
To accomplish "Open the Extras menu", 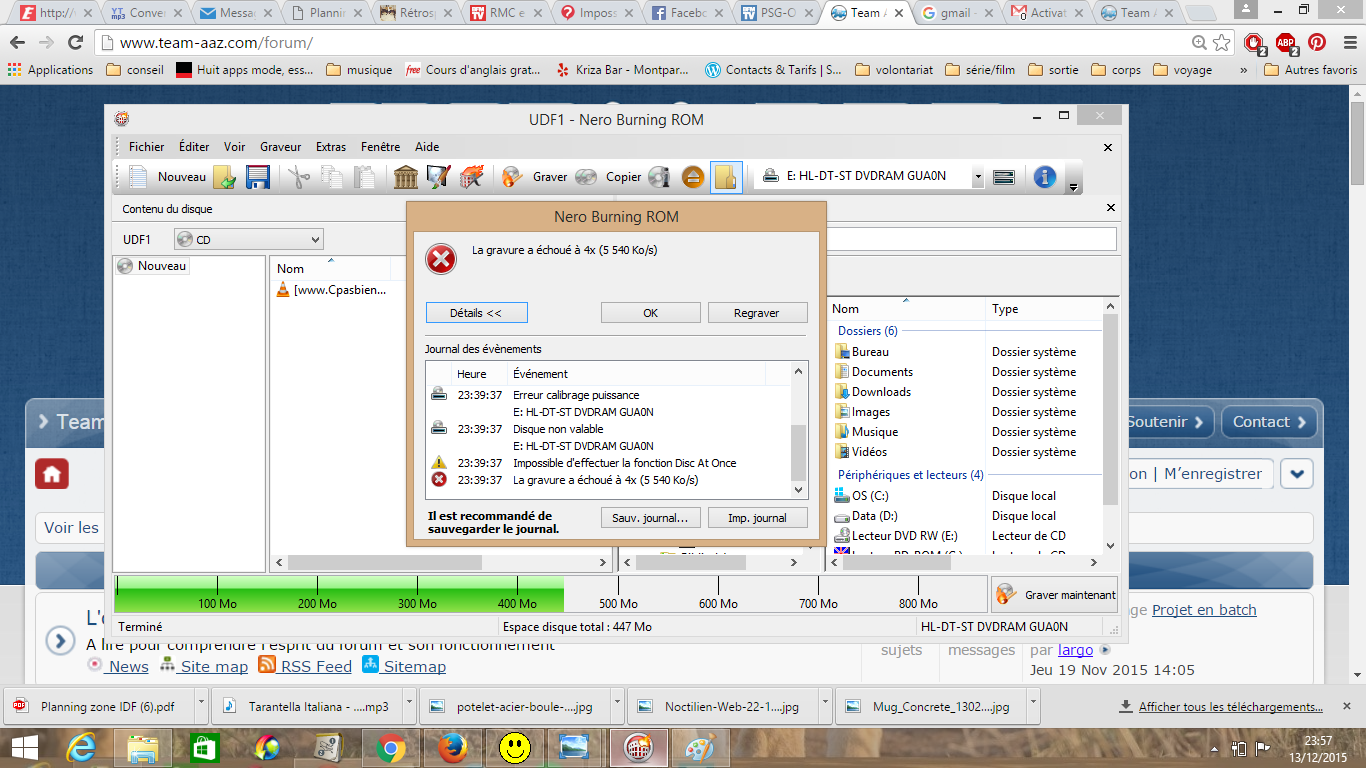I will tap(331, 147).
